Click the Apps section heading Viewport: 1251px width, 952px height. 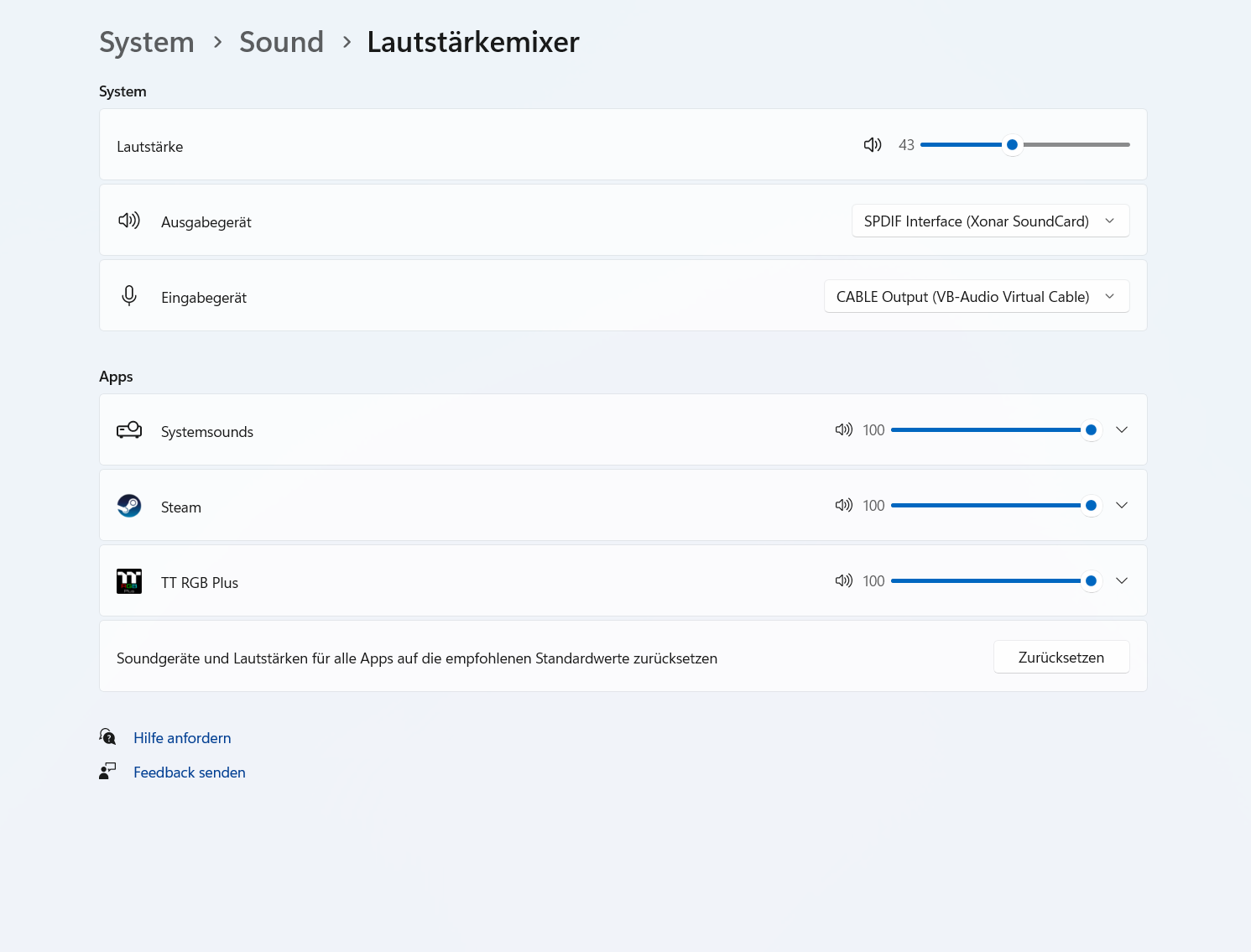tap(116, 377)
